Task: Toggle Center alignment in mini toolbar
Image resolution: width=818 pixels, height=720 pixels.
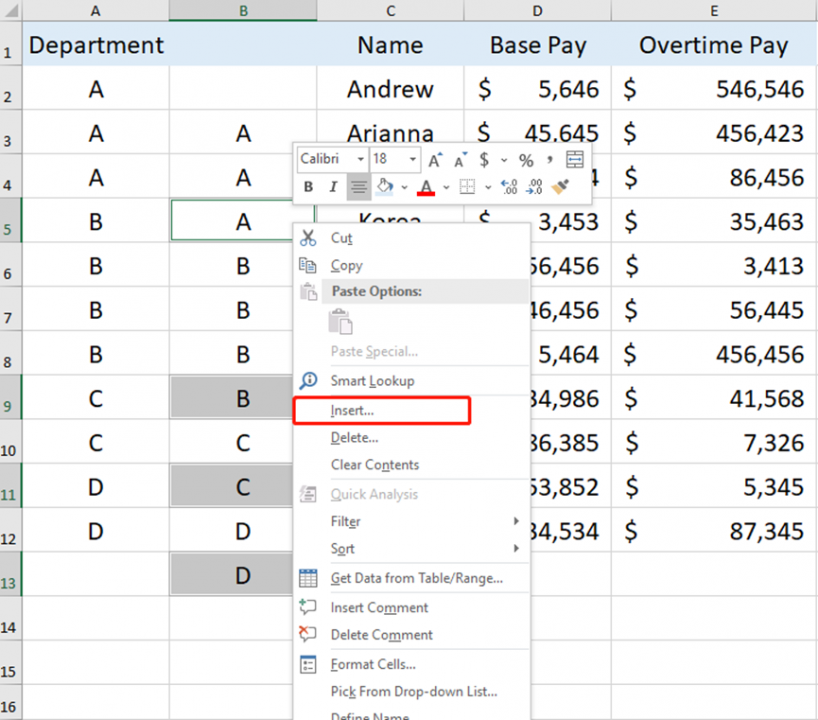Action: click(358, 187)
